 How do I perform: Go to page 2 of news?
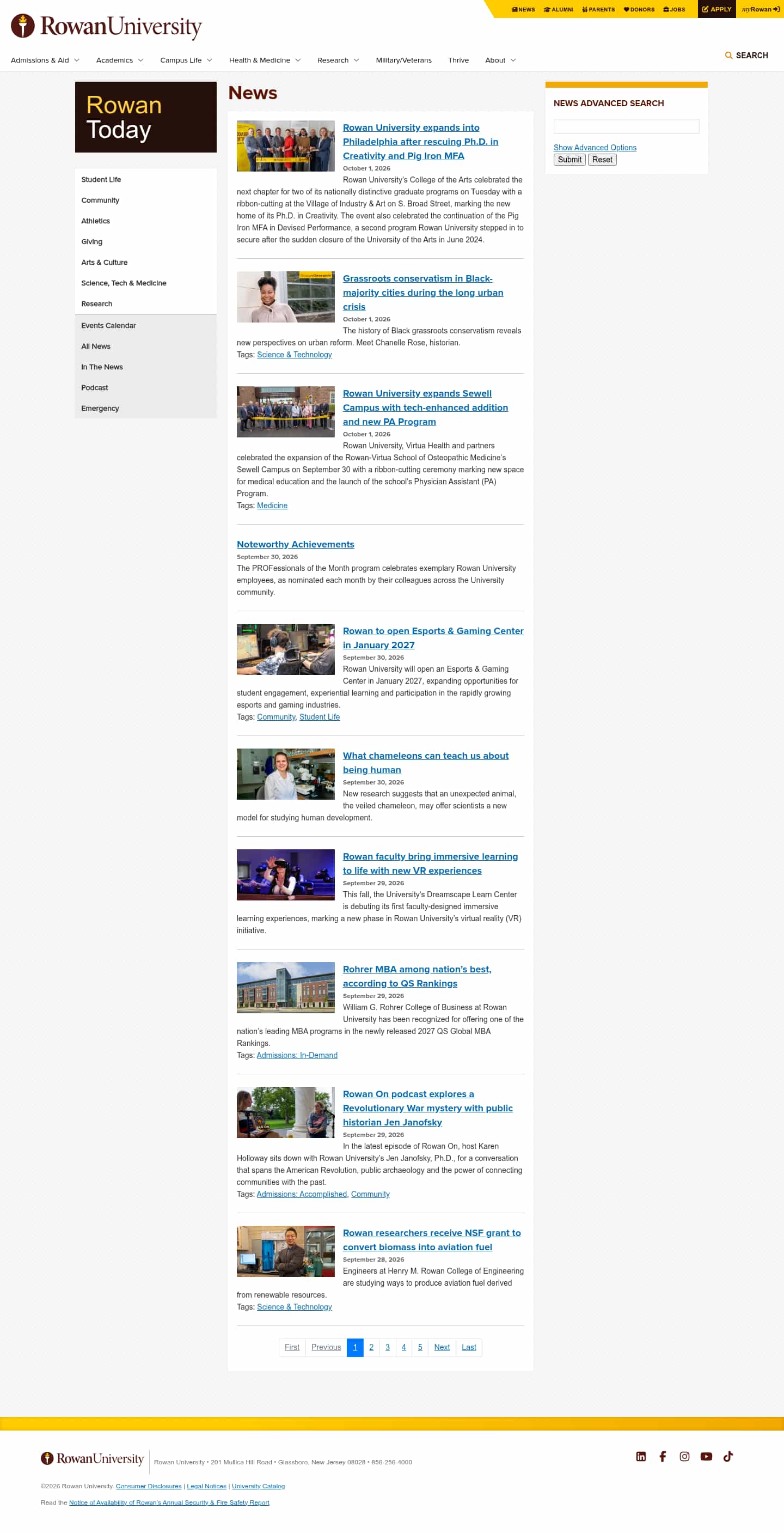pos(371,1347)
